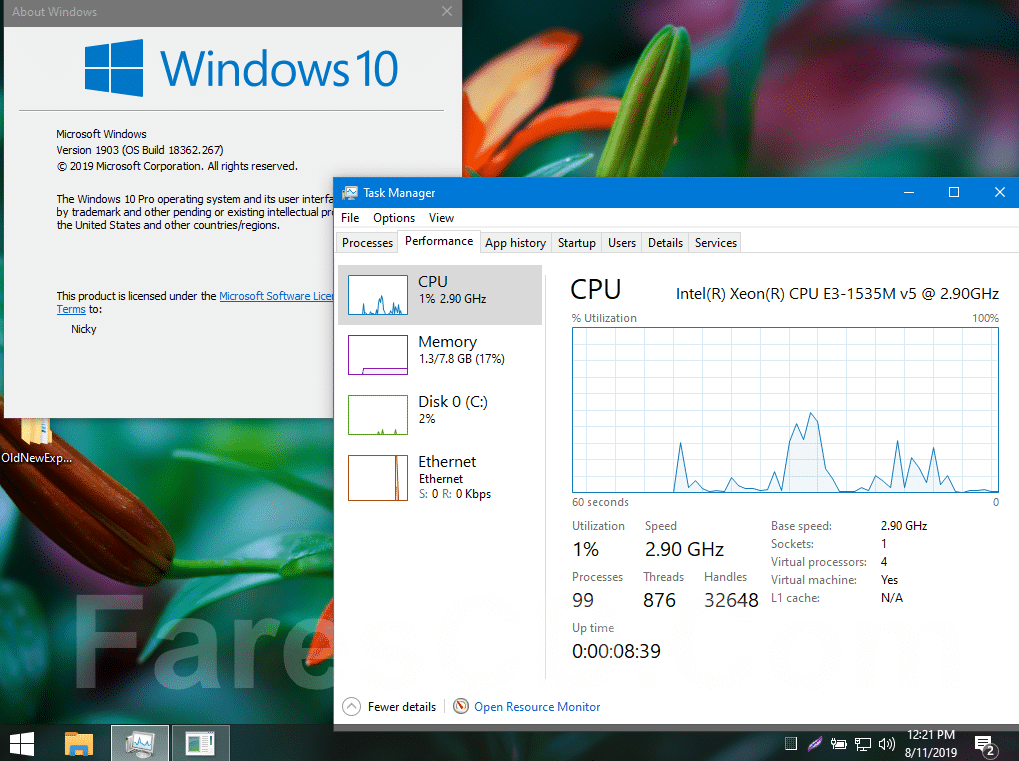
Task: Click the CPU model name 'Intel(R) Xeon(R) CPU E3-1535M v5 @ 2.90GHz'
Action: 837,294
